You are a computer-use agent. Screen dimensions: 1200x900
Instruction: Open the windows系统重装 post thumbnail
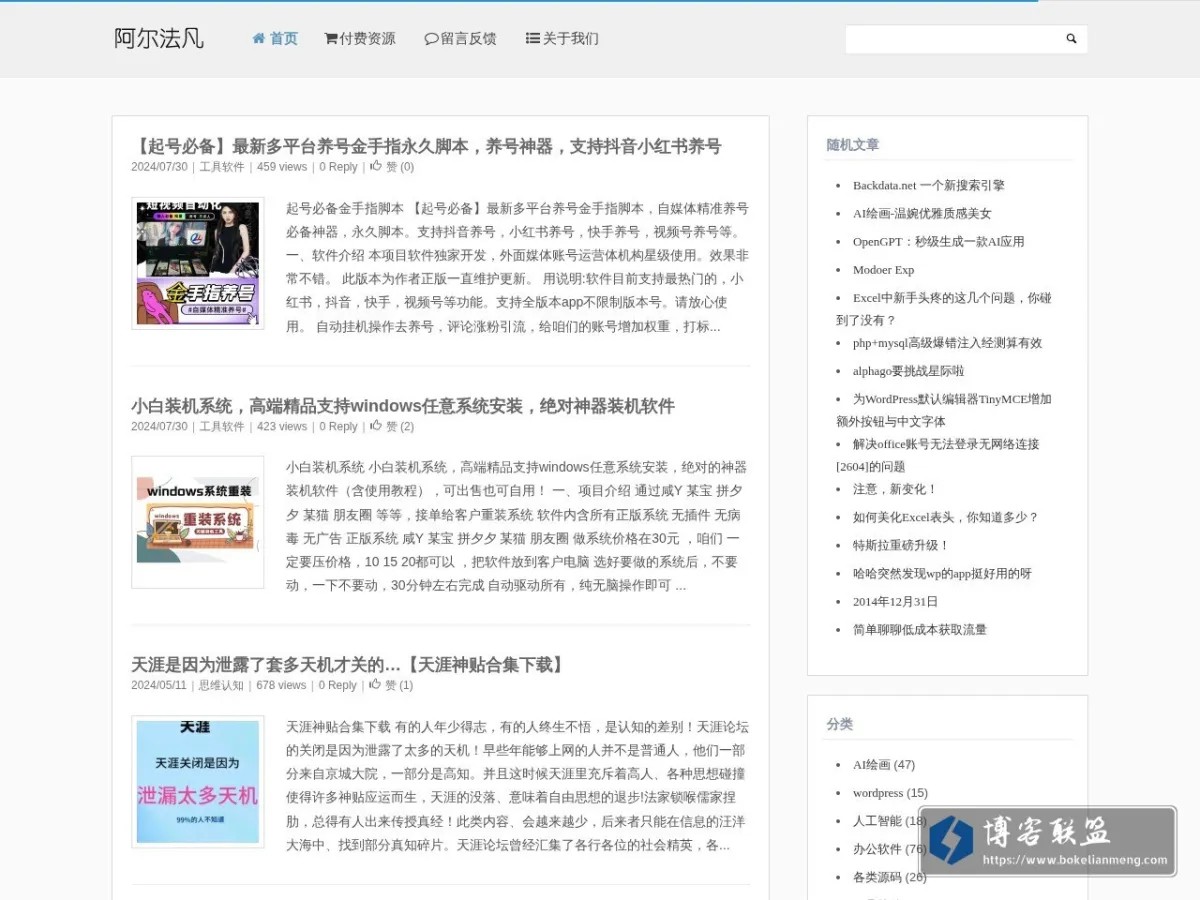pyautogui.click(x=198, y=522)
